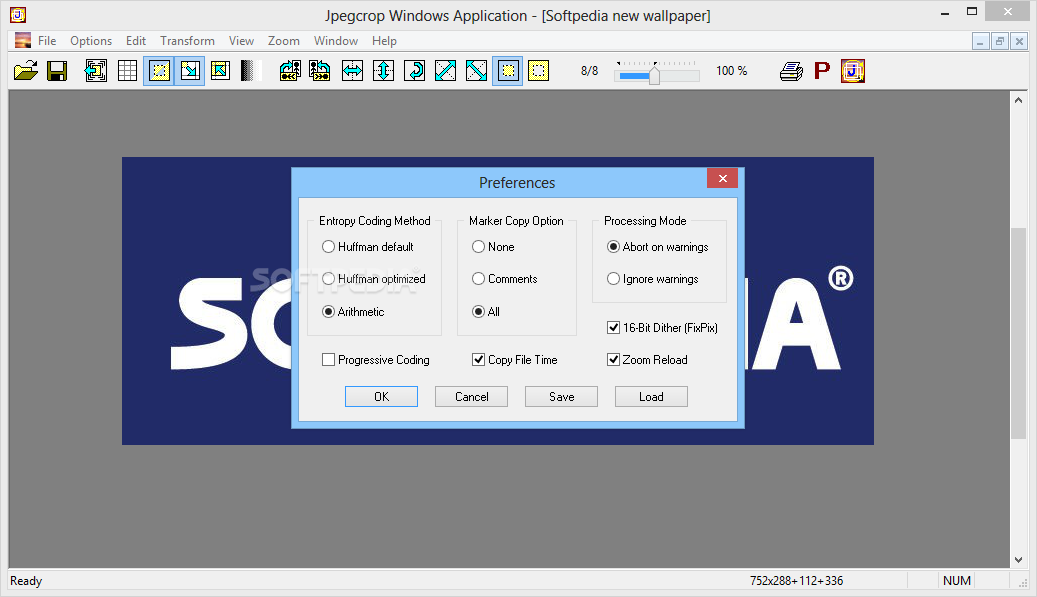The image size is (1037, 597).
Task: Toggle the grid display icon
Action: pyautogui.click(x=127, y=71)
